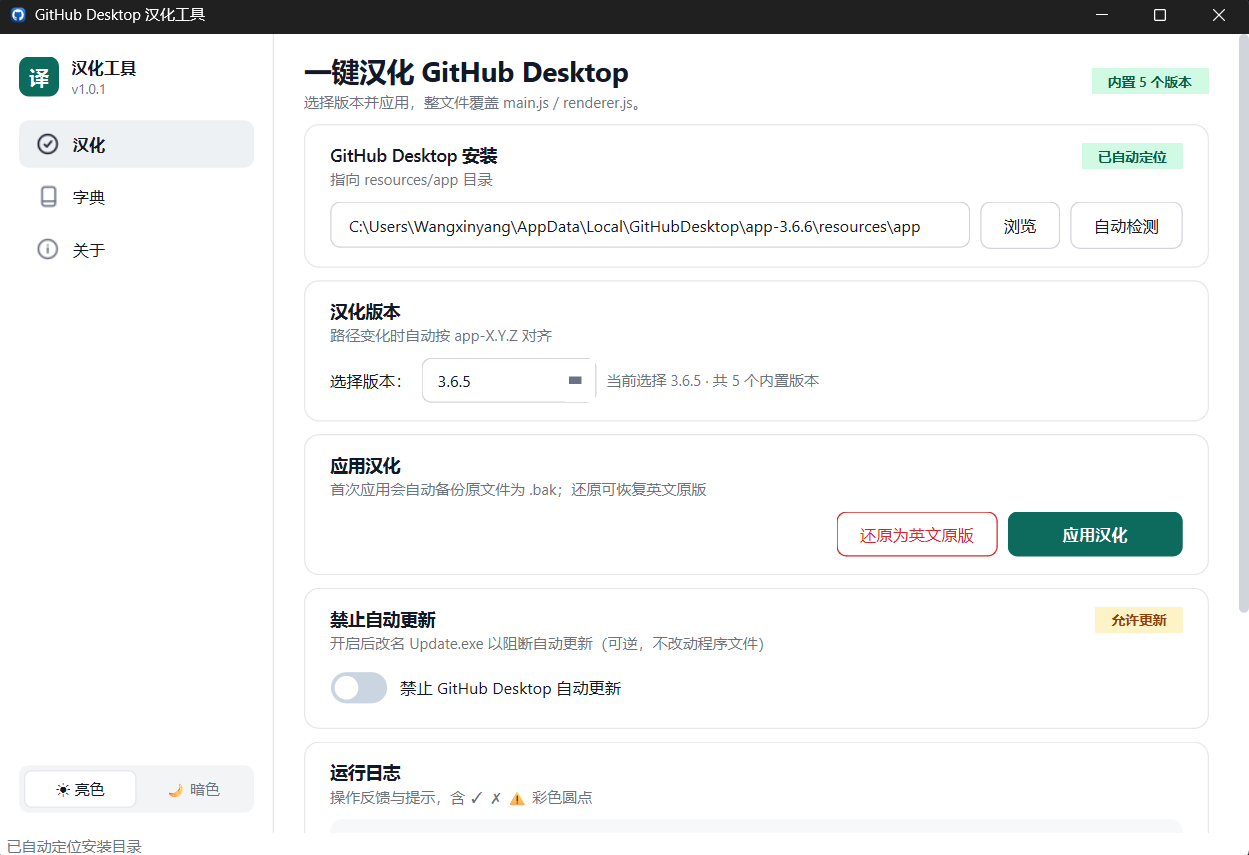
Task: Switch to 亮色 light theme
Action: click(80, 789)
